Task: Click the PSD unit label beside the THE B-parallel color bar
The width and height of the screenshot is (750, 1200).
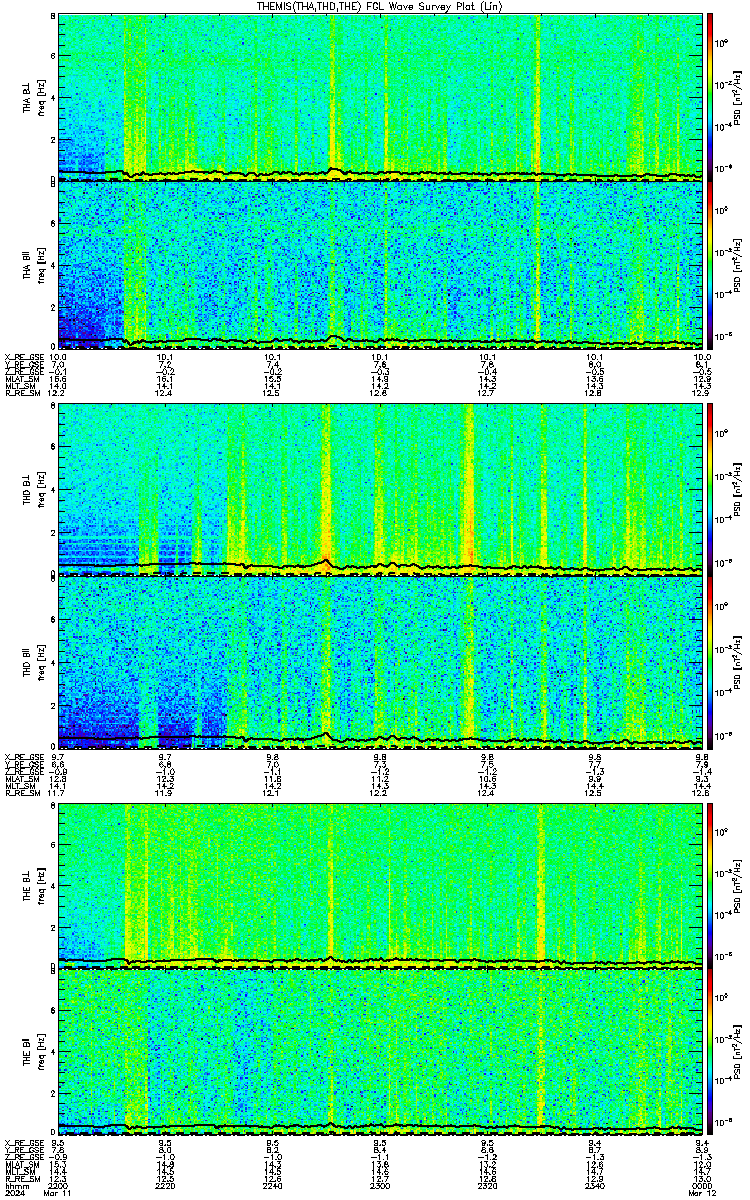Action: (737, 1053)
